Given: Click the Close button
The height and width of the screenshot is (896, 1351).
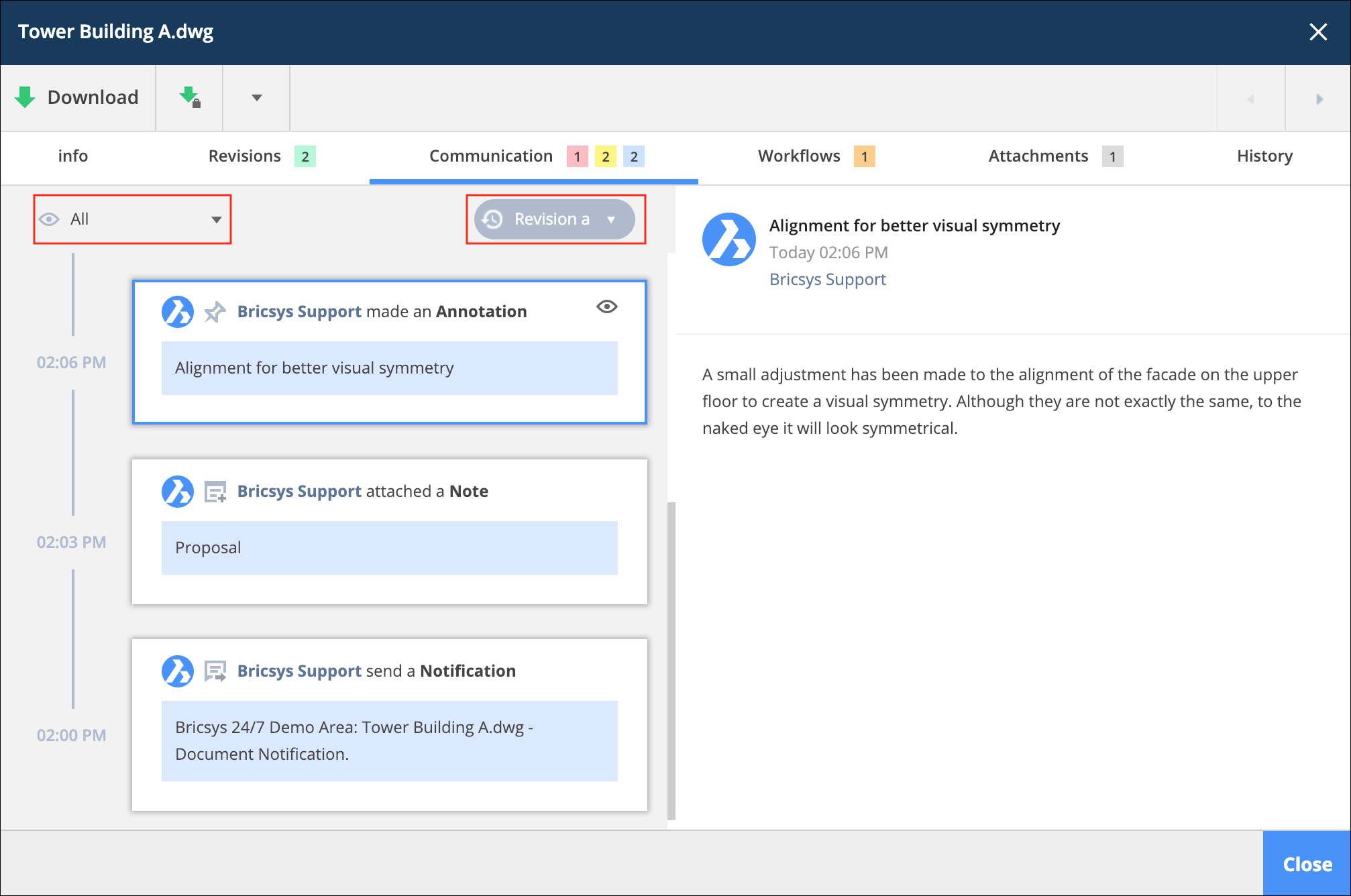Looking at the screenshot, I should coord(1307,864).
